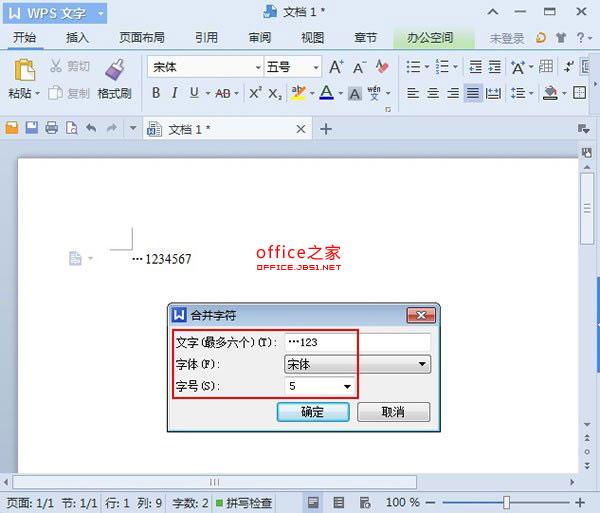Click the numbered list icon
Viewport: 600px width, 513px height.
[442, 67]
